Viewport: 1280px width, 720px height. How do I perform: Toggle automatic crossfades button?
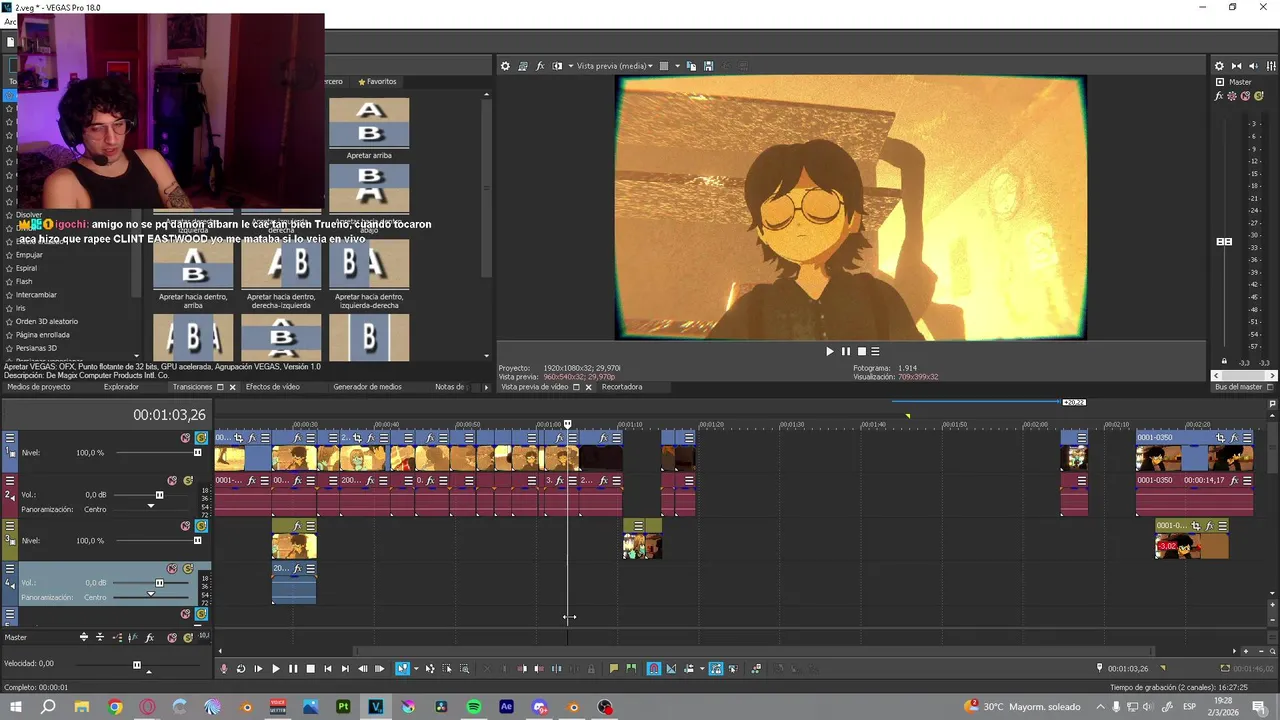click(x=671, y=669)
